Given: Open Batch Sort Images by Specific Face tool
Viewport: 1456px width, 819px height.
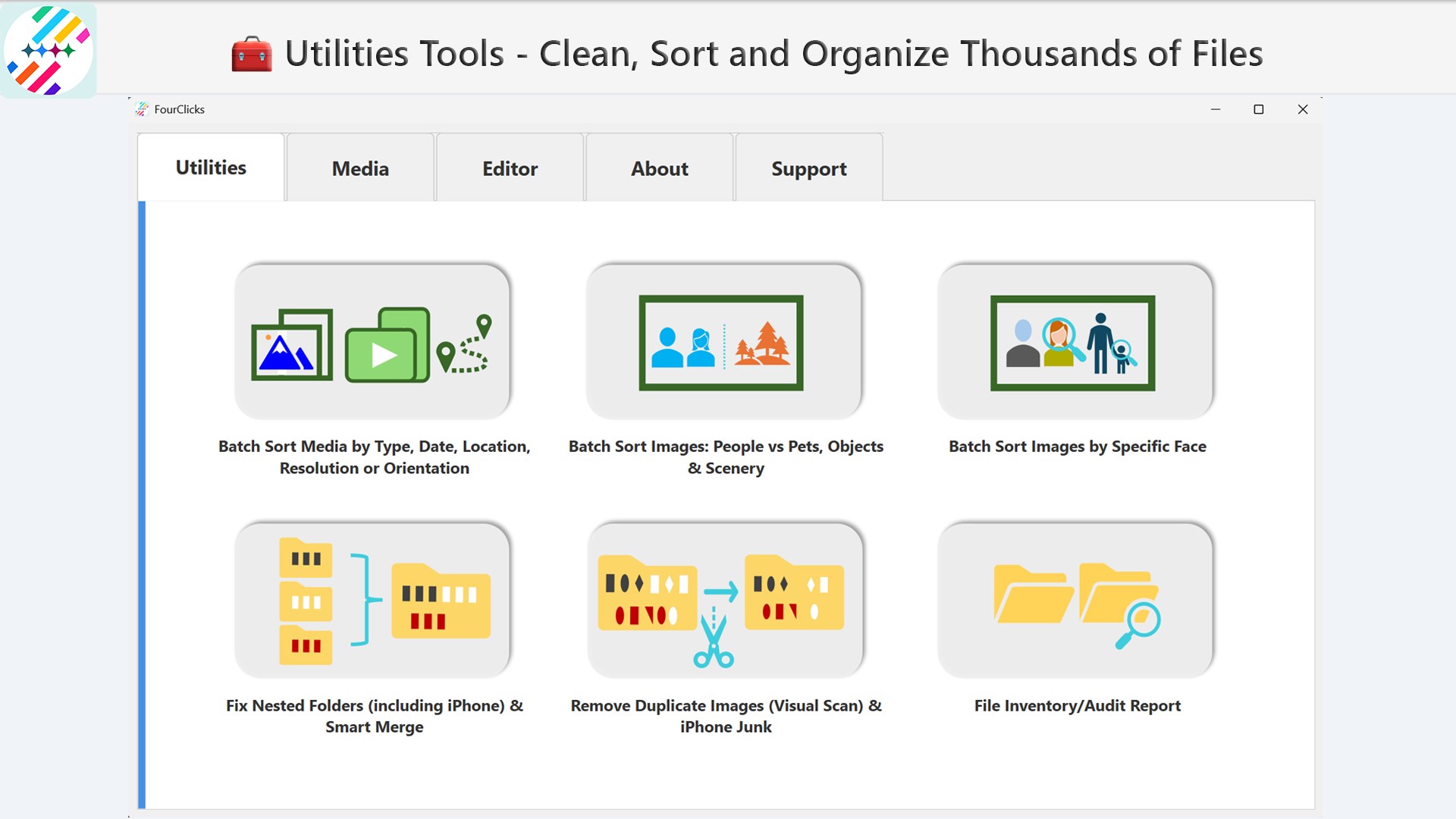Looking at the screenshot, I should click(x=1075, y=341).
